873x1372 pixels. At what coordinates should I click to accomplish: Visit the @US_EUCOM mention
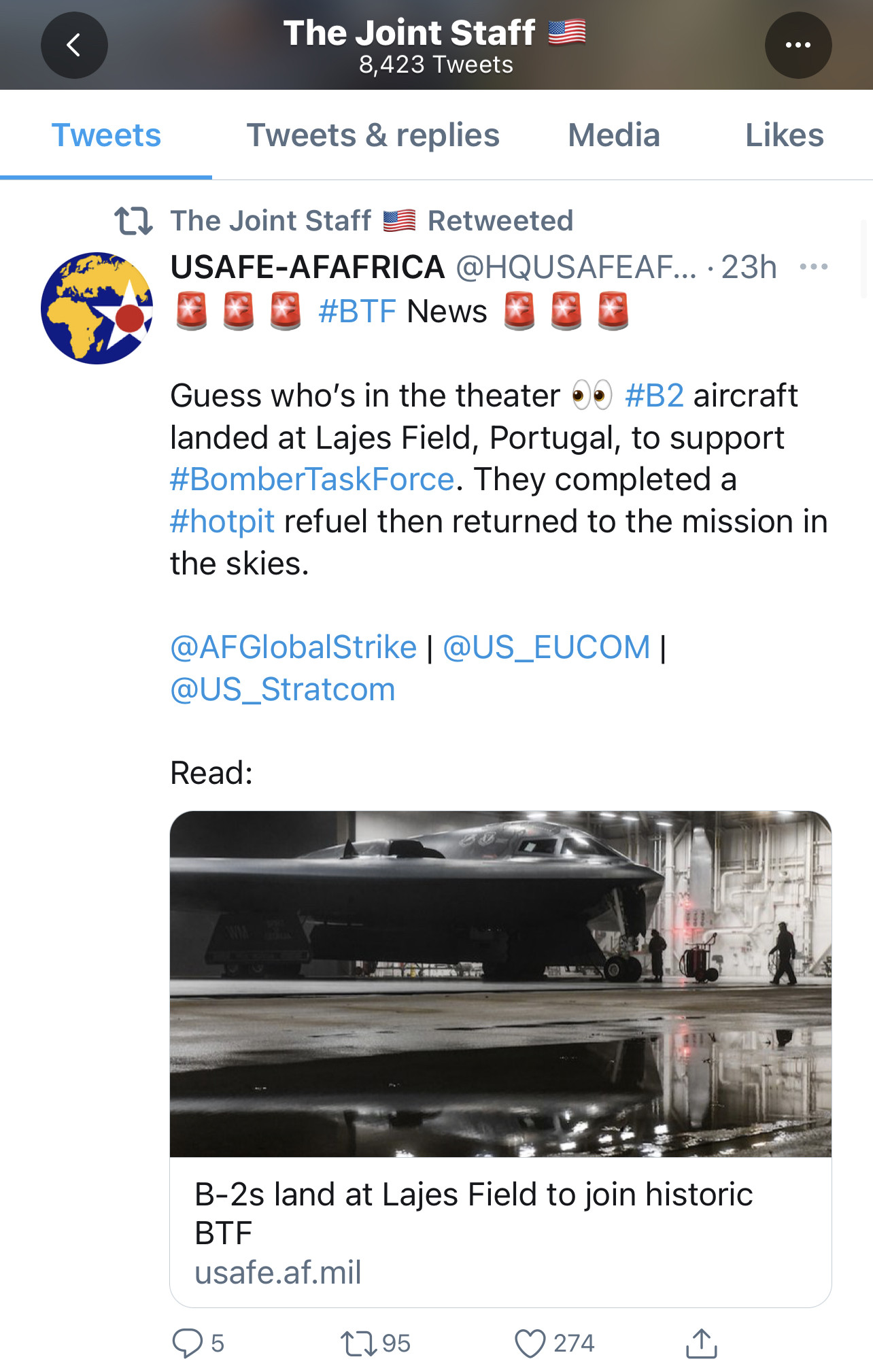pyautogui.click(x=547, y=647)
